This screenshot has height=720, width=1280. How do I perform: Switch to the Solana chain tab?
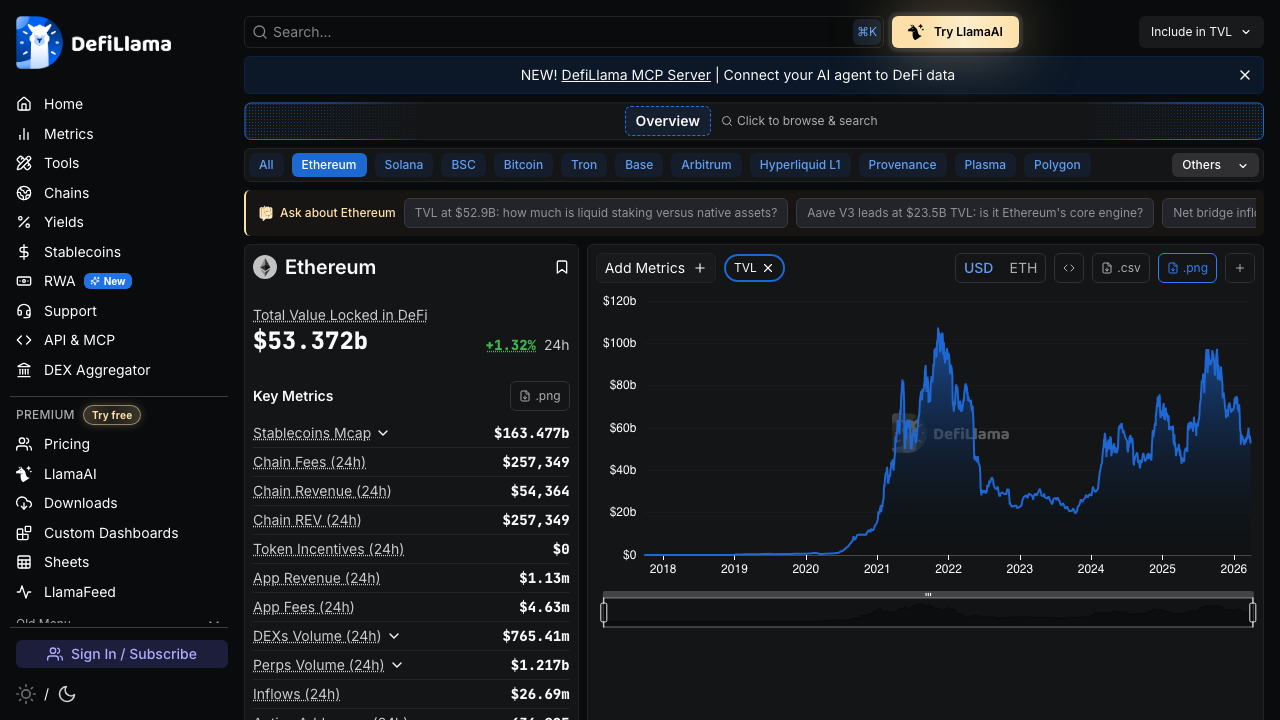click(x=404, y=165)
